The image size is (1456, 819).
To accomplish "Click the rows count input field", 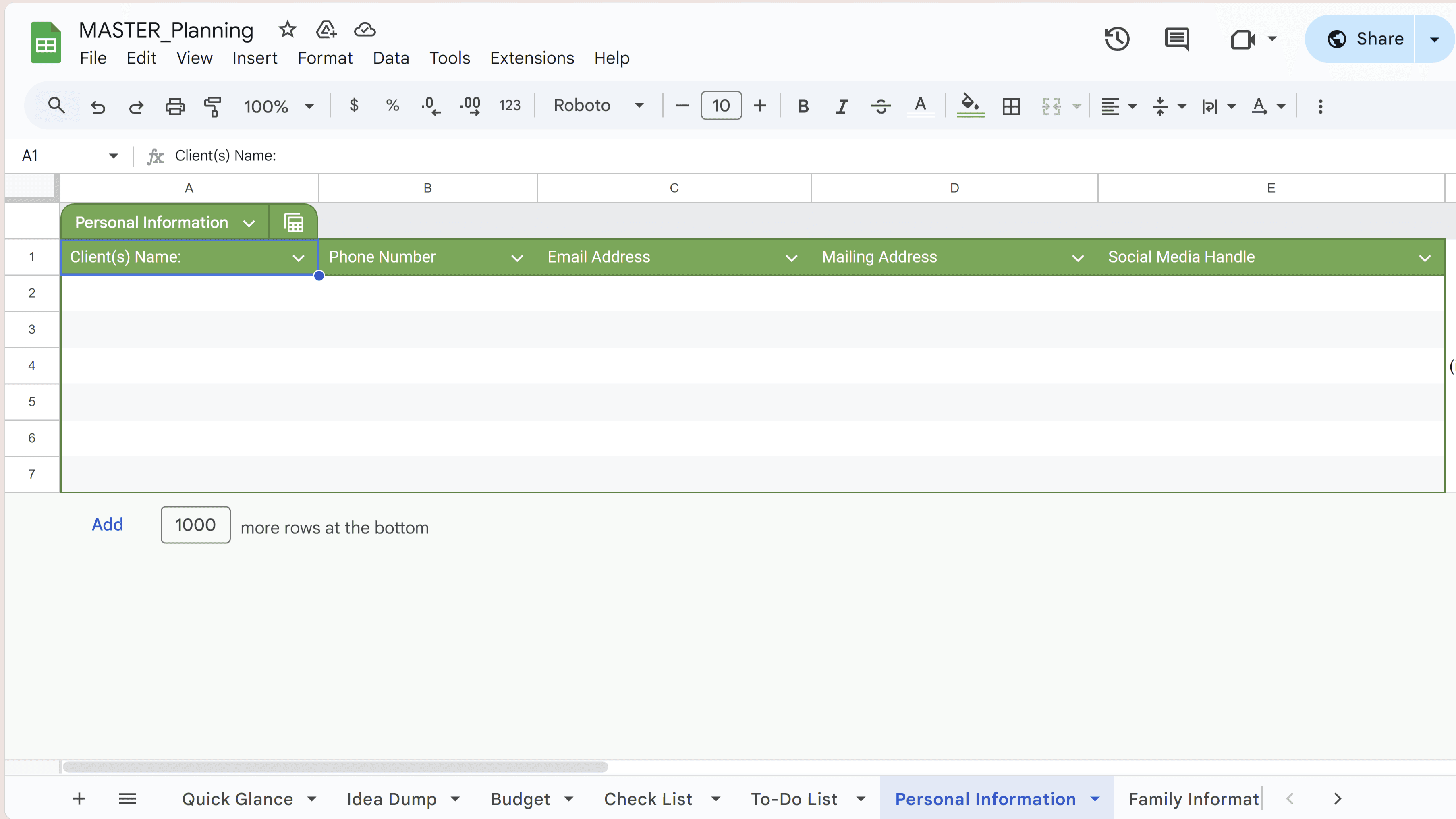I will click(195, 525).
